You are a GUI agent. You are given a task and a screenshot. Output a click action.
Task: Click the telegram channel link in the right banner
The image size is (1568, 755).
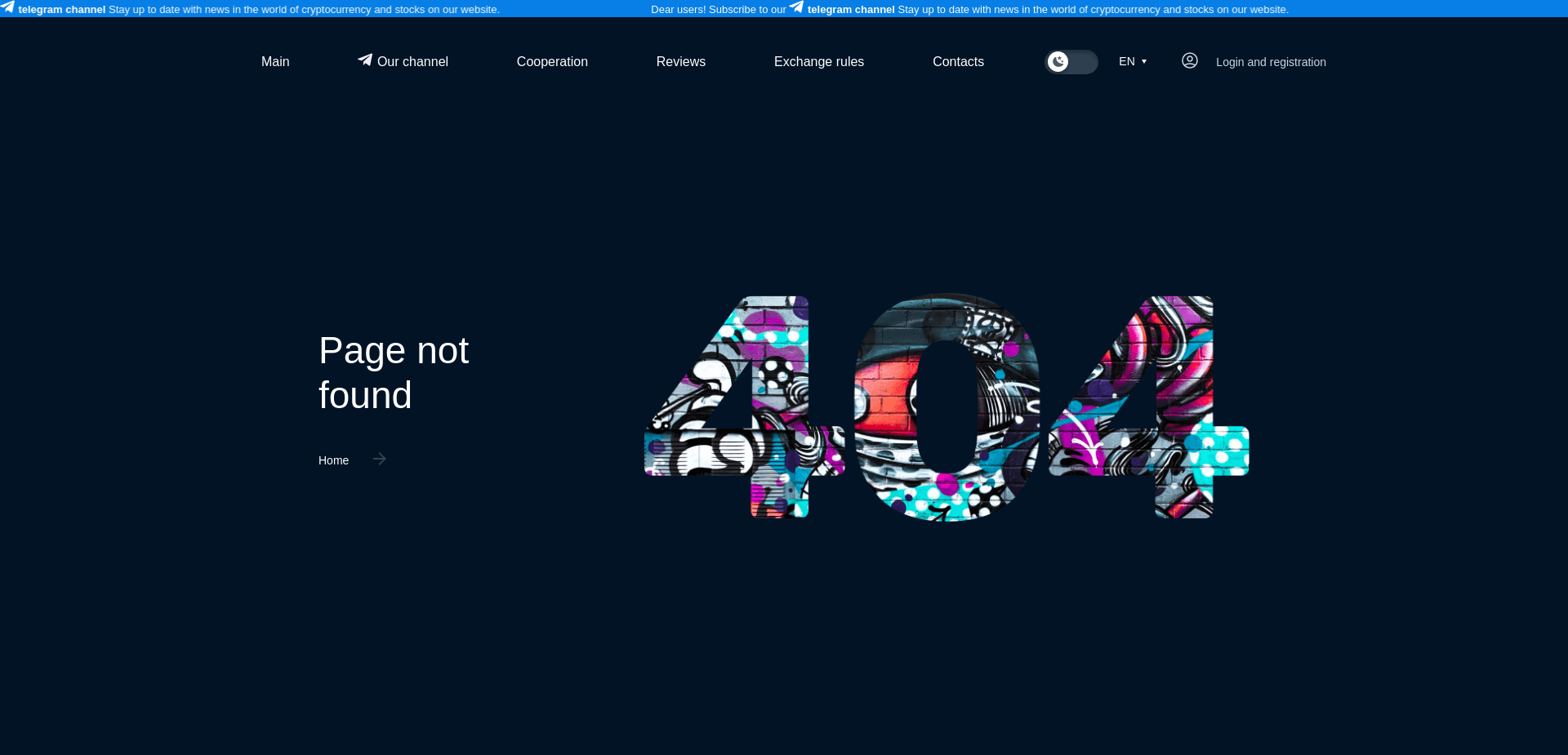851,9
